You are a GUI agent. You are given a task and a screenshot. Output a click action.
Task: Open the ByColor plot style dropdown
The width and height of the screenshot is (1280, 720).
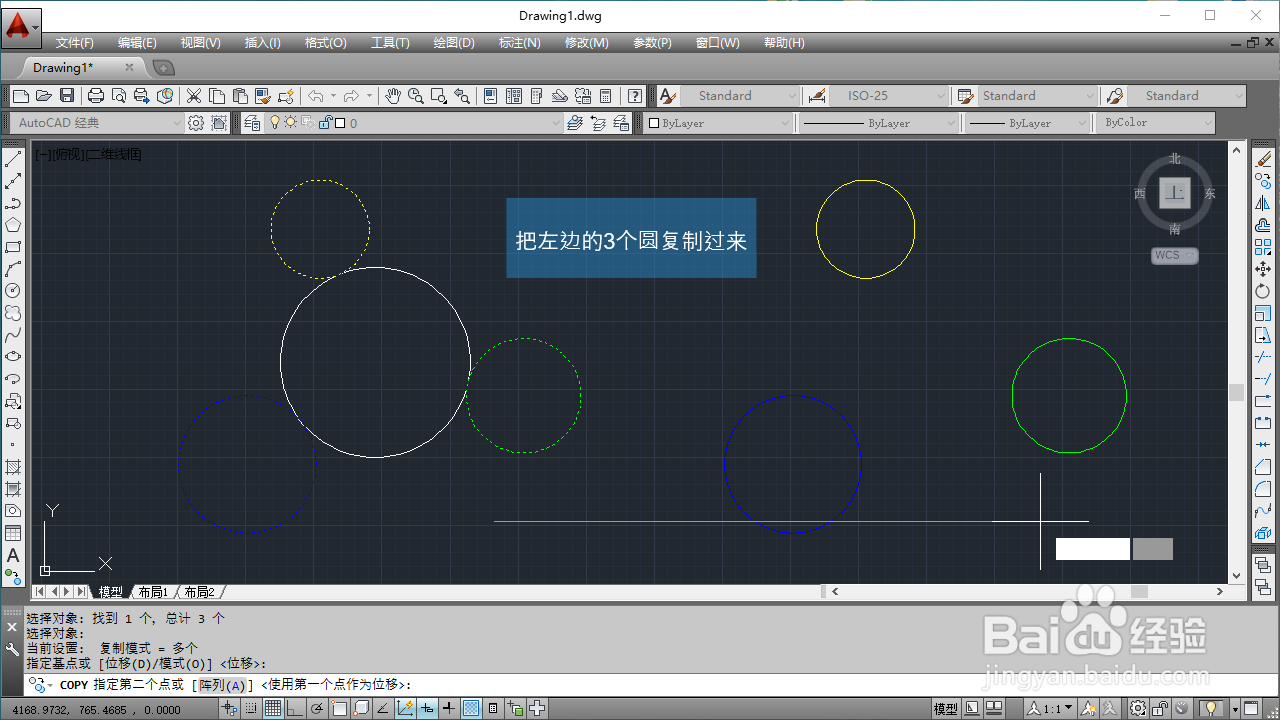pyautogui.click(x=1207, y=123)
